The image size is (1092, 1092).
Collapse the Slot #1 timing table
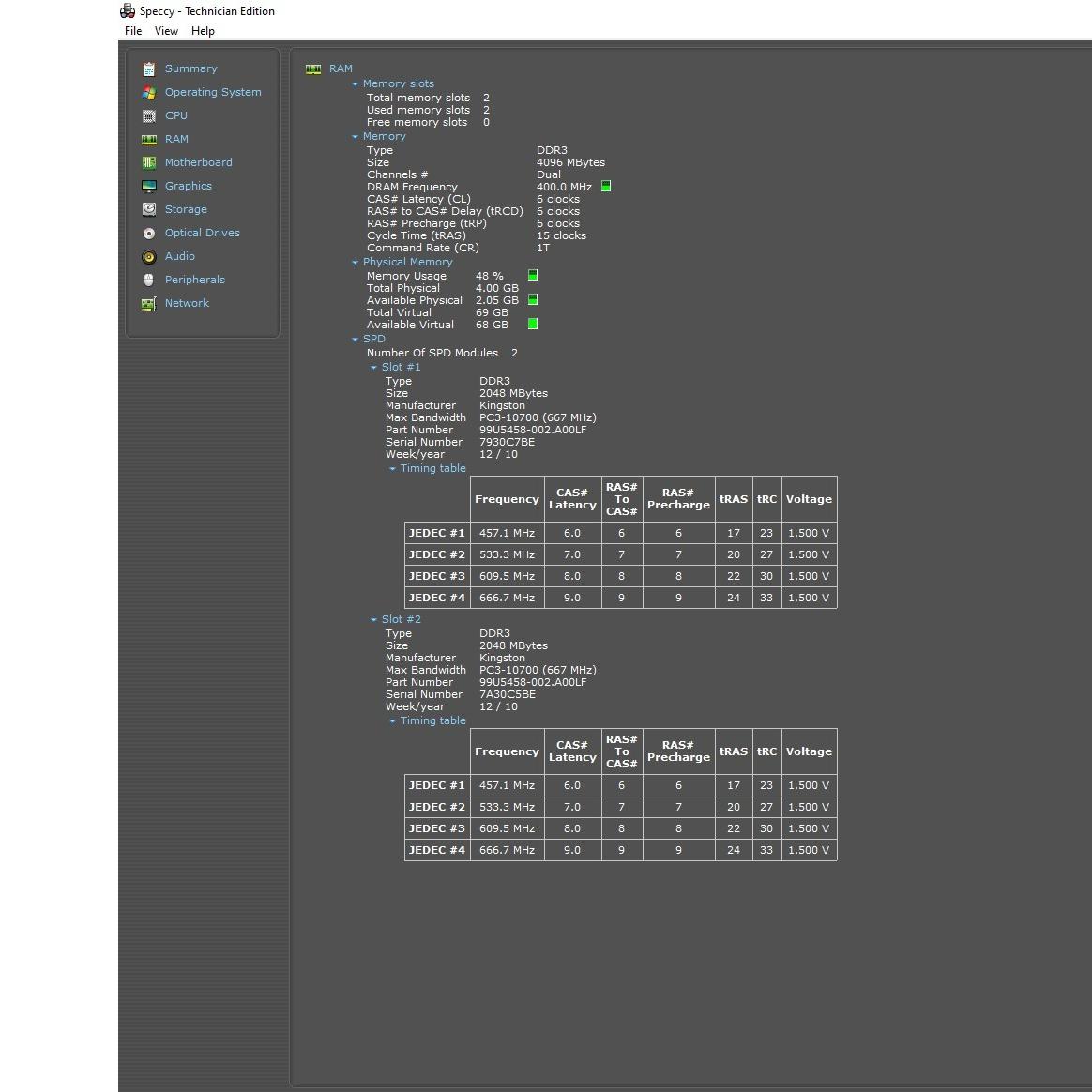tap(393, 469)
